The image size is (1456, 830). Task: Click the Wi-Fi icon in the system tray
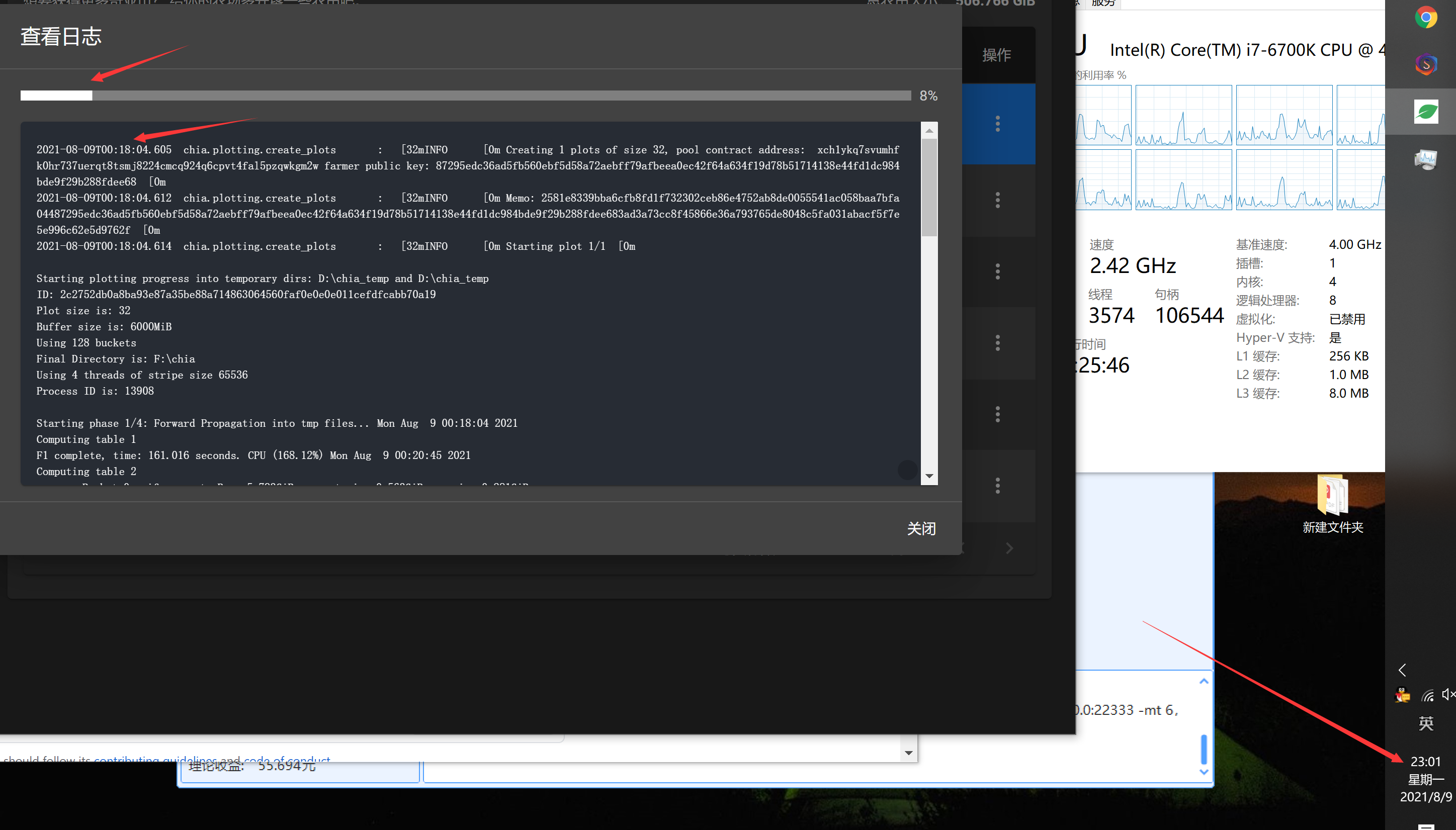pos(1428,694)
